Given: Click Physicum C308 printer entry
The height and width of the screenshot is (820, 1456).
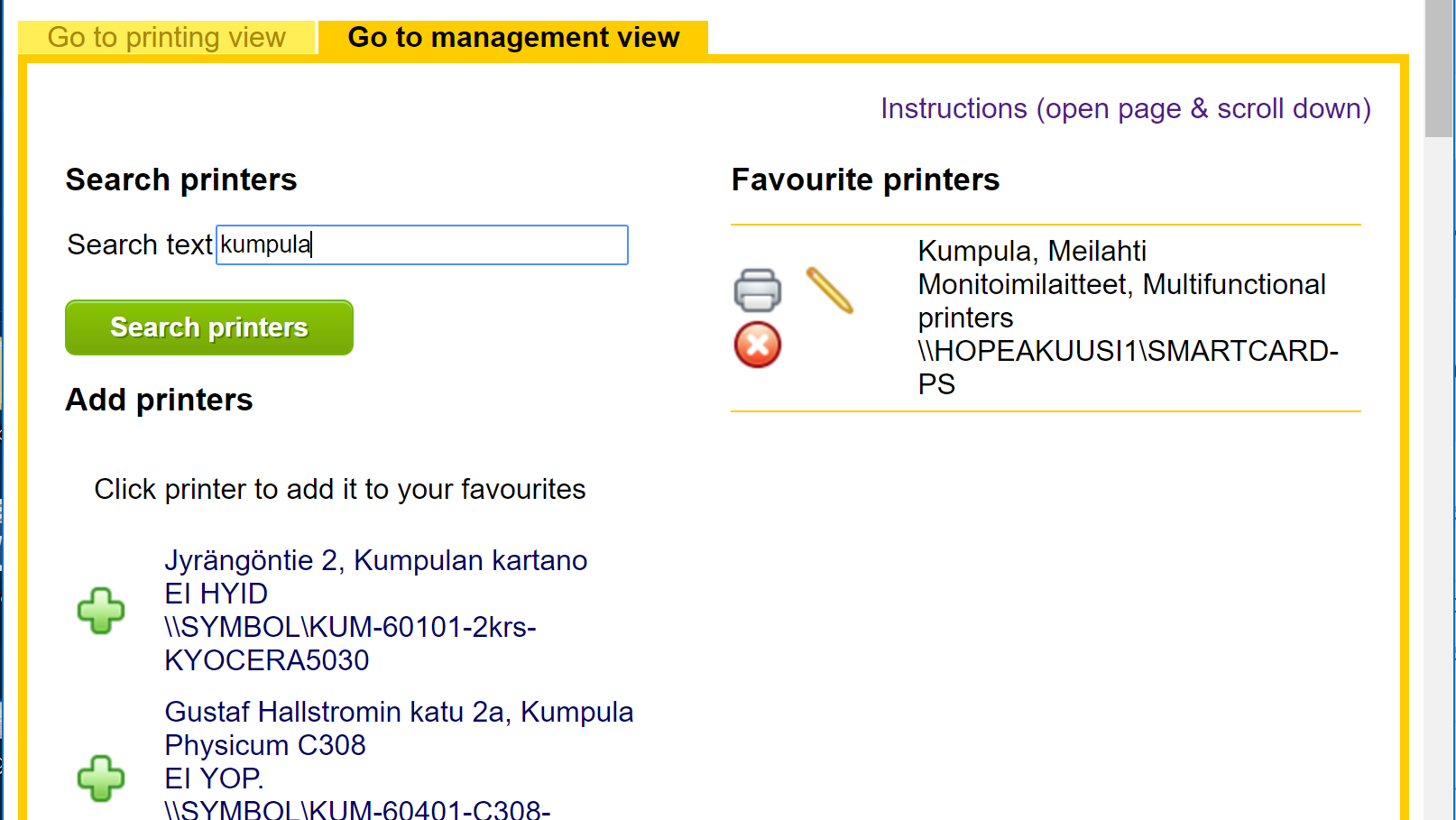Looking at the screenshot, I should click(x=265, y=745).
